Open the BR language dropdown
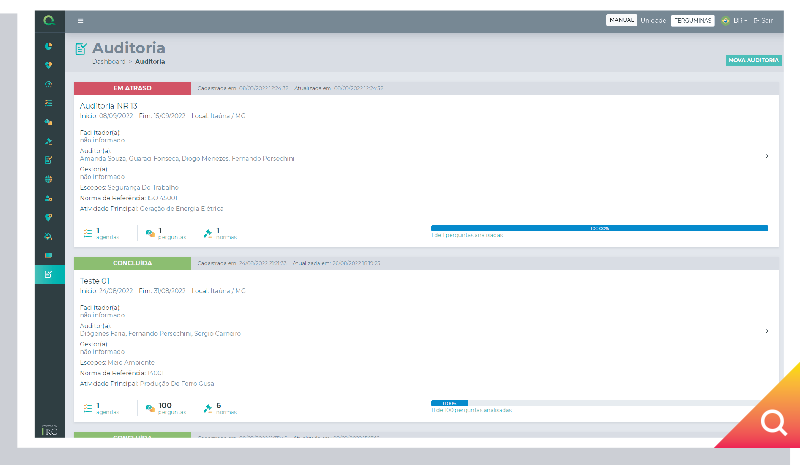 [740, 20]
